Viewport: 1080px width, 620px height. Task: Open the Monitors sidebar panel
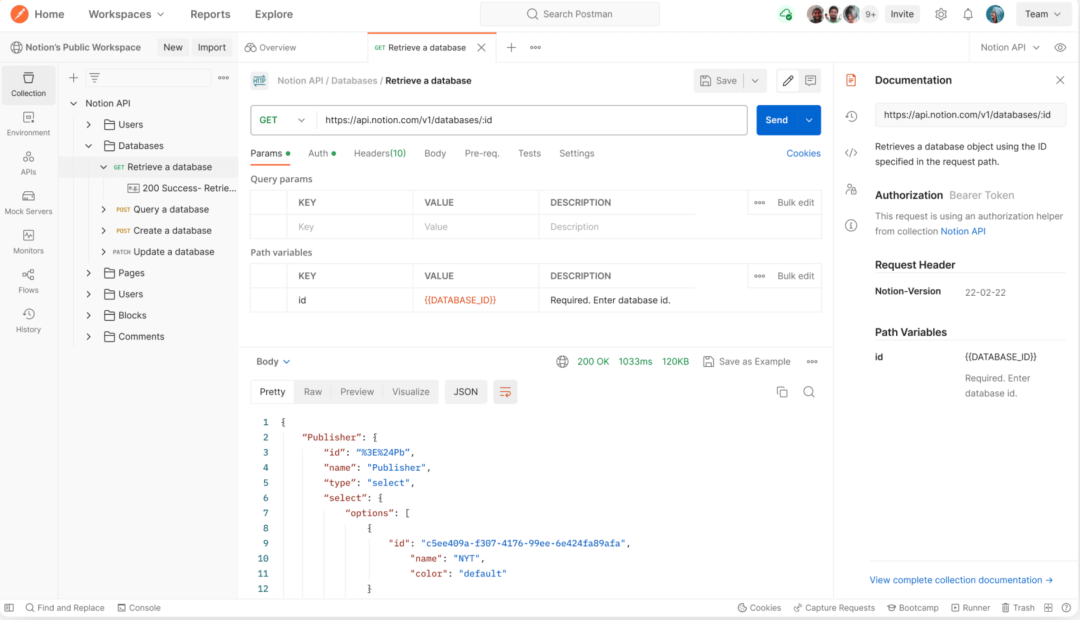[28, 242]
